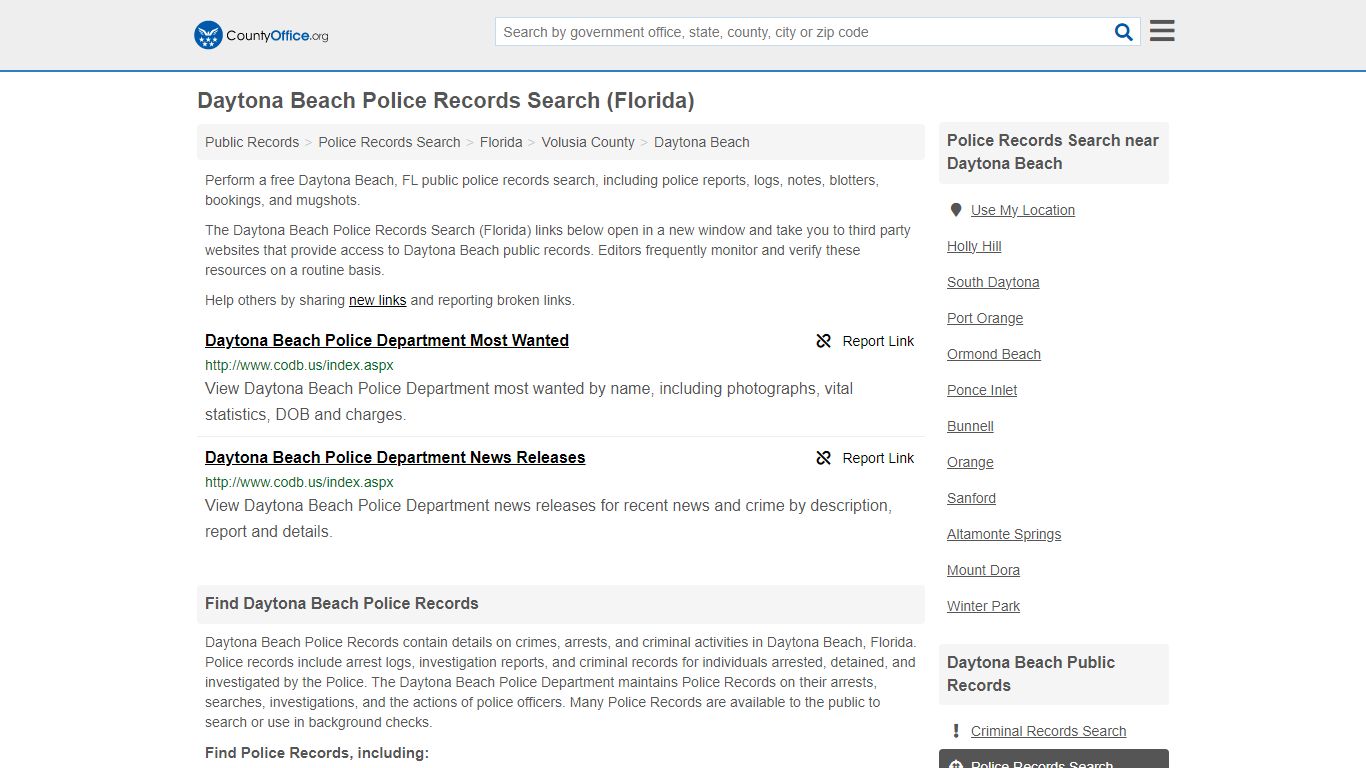Viewport: 1366px width, 768px height.
Task: Open Winter Park link
Action: [983, 606]
